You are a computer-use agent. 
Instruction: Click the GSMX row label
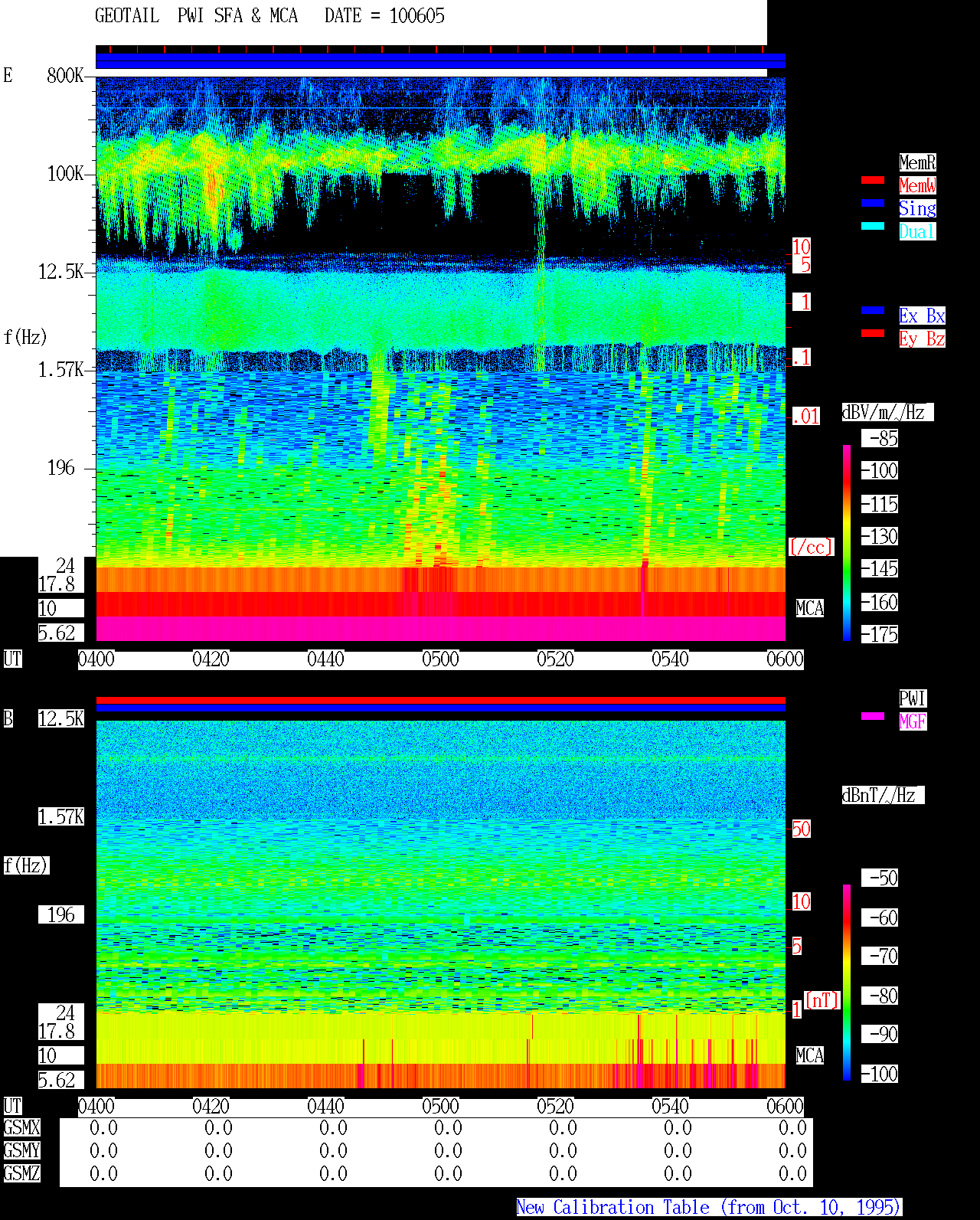(x=21, y=1128)
